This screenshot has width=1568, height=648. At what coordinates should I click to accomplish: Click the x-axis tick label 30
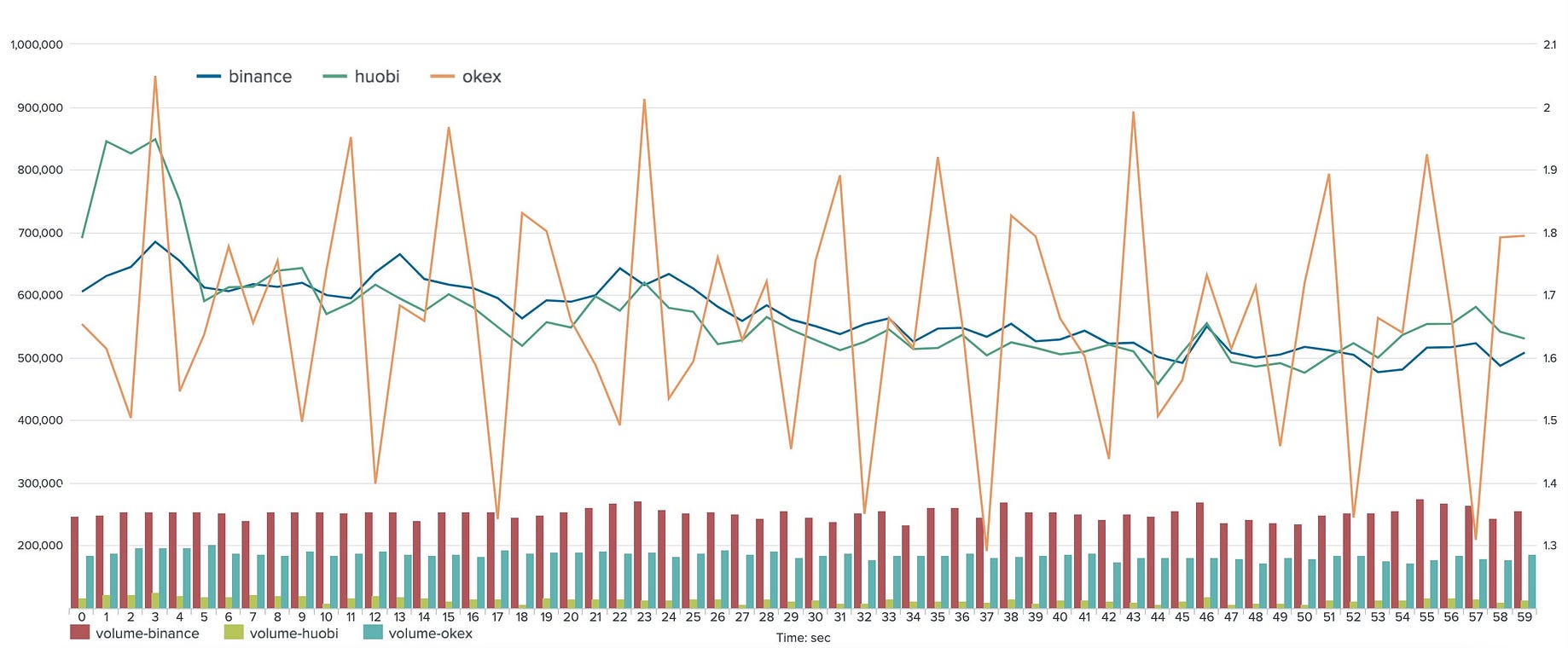pos(816,616)
